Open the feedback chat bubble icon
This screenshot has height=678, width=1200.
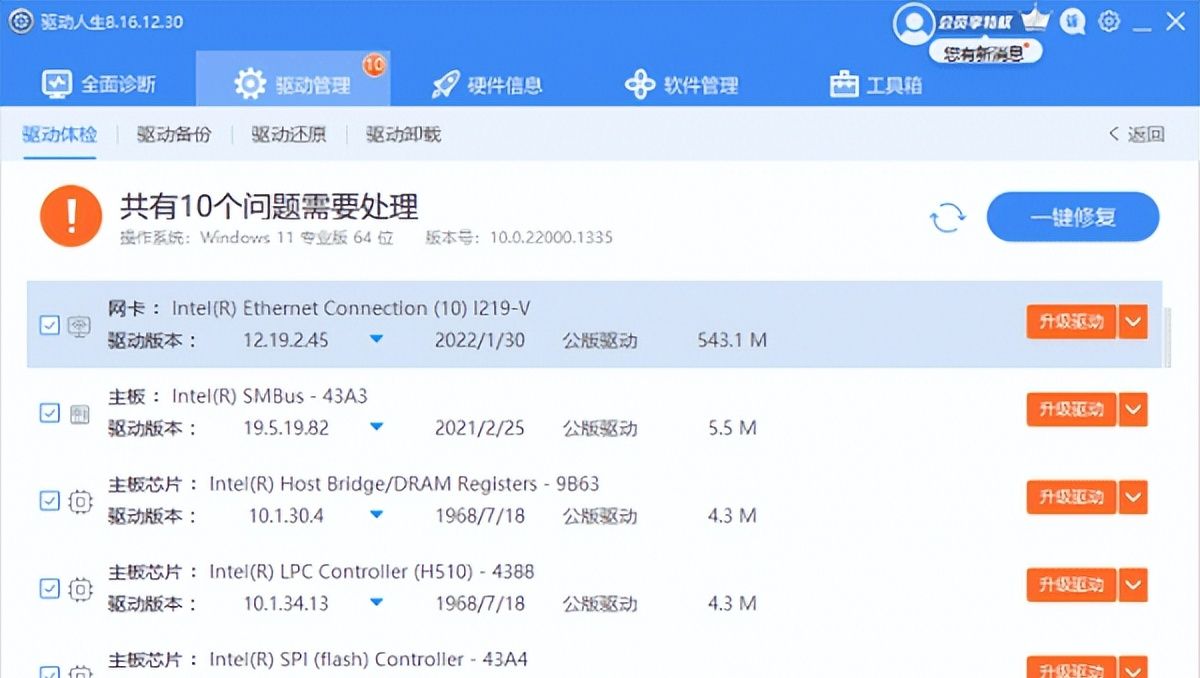[1073, 21]
